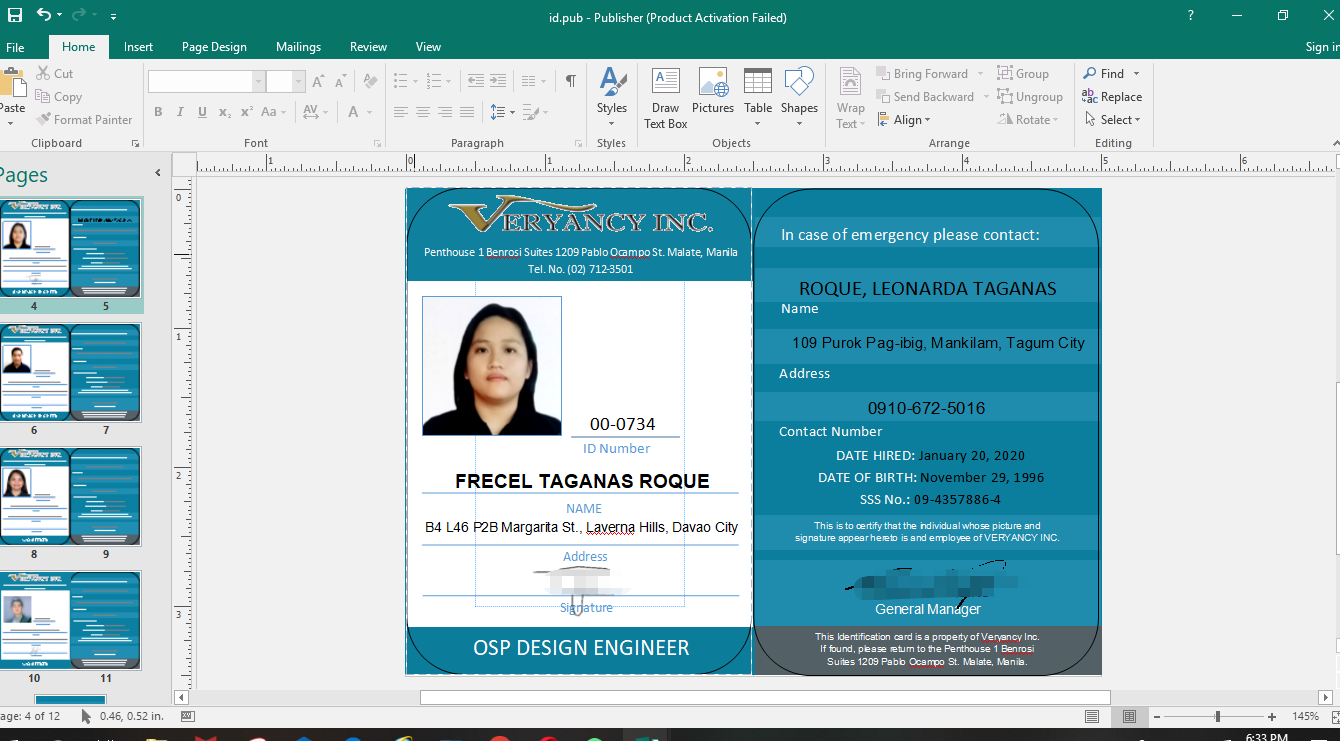Apply subscript formatting
Image resolution: width=1340 pixels, height=741 pixels.
pyautogui.click(x=224, y=112)
